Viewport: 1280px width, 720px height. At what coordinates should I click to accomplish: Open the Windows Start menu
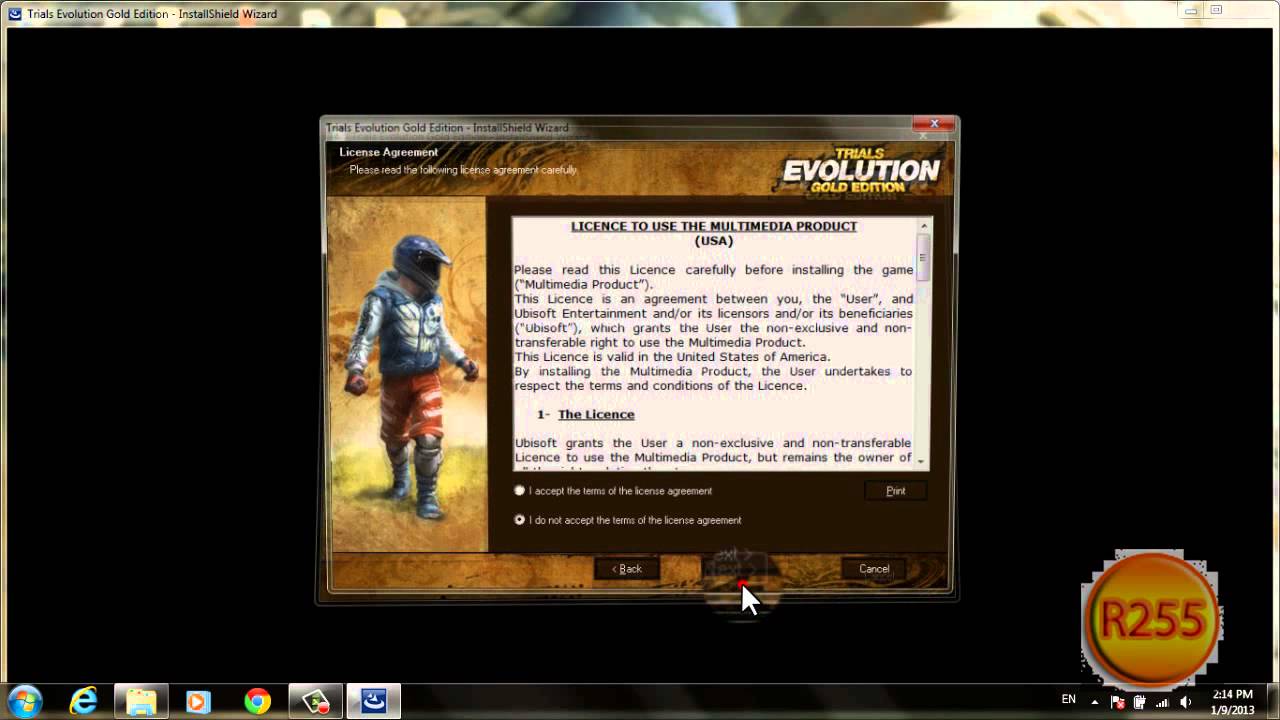[24, 700]
